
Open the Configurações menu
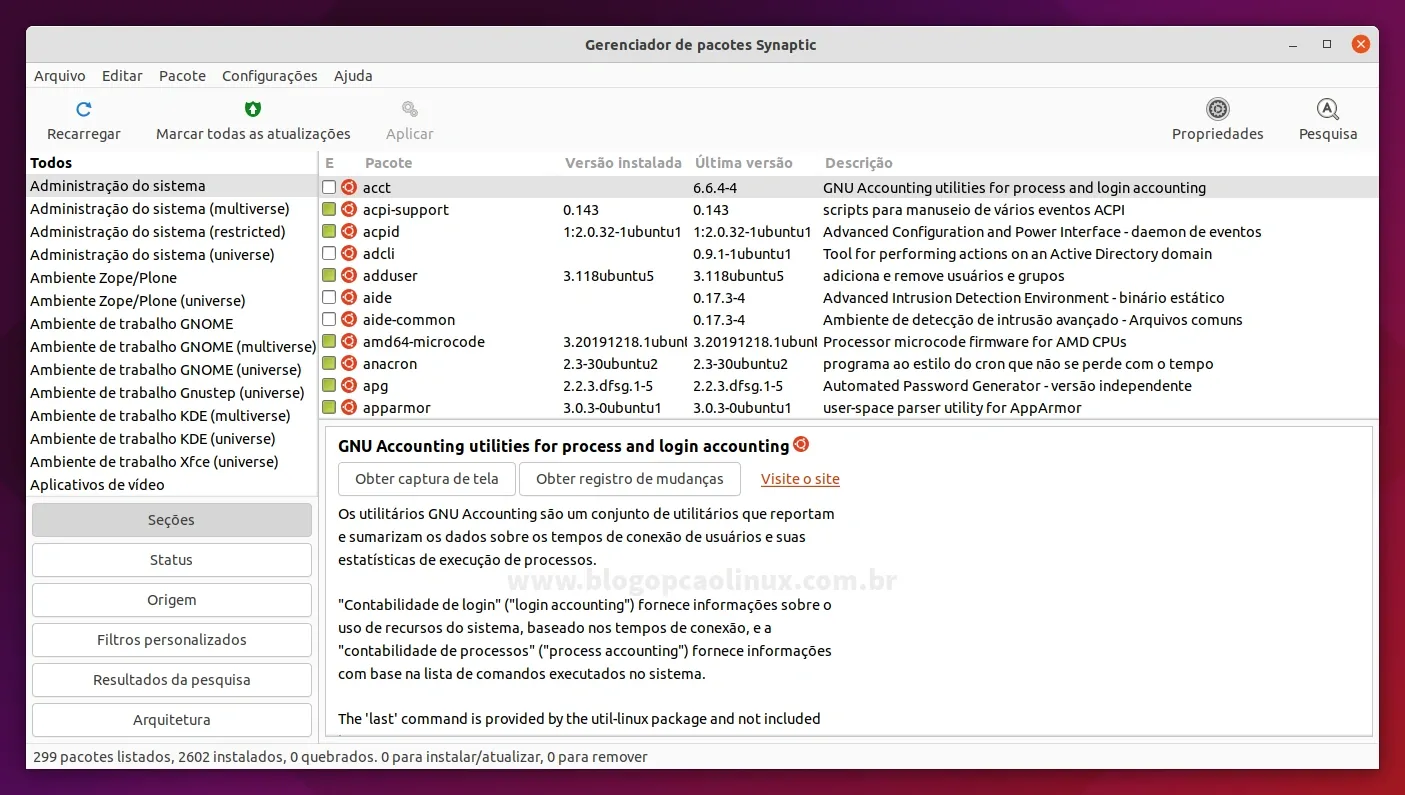[x=270, y=76]
